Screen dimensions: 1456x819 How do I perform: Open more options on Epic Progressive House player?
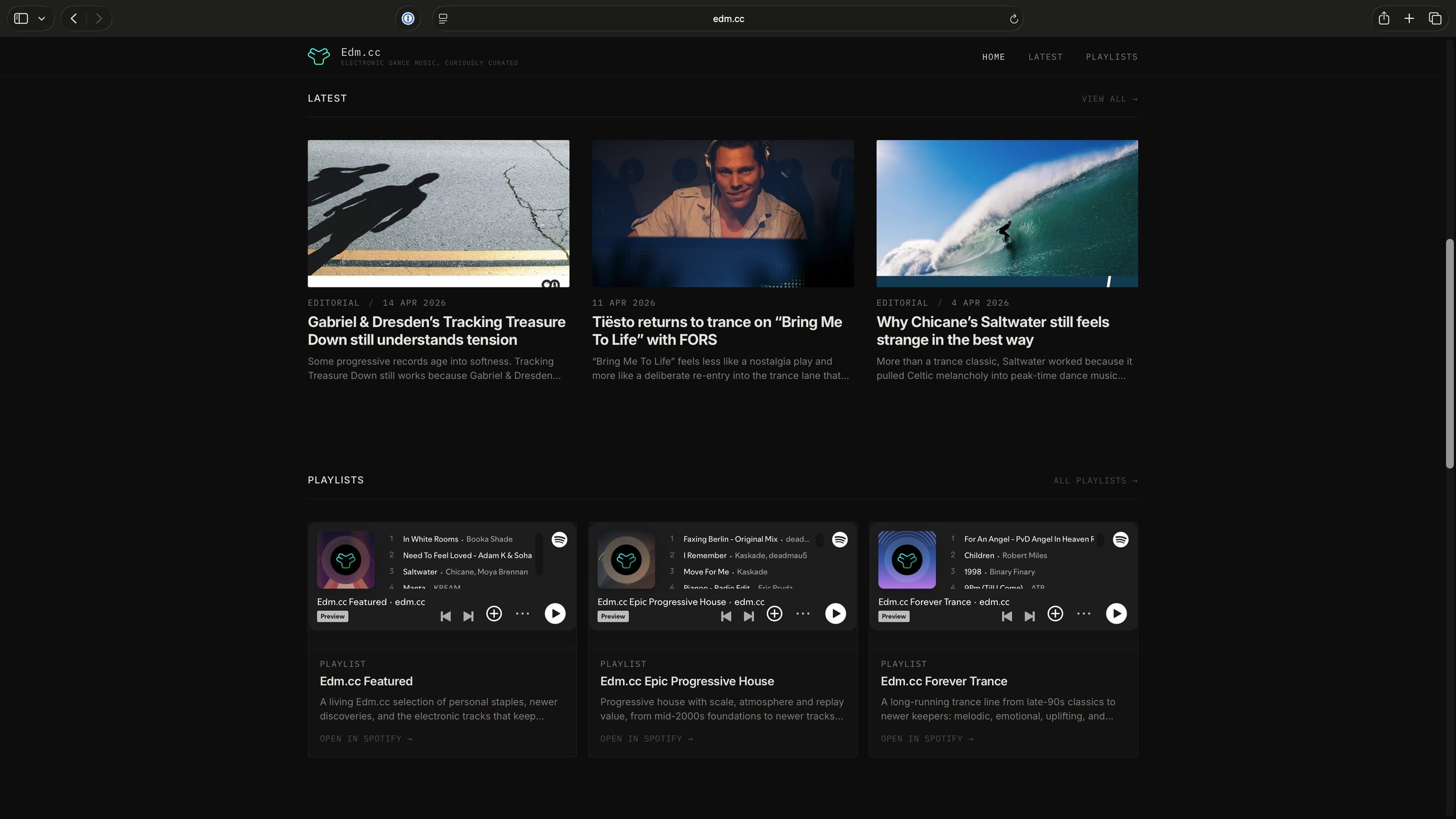coord(803,613)
